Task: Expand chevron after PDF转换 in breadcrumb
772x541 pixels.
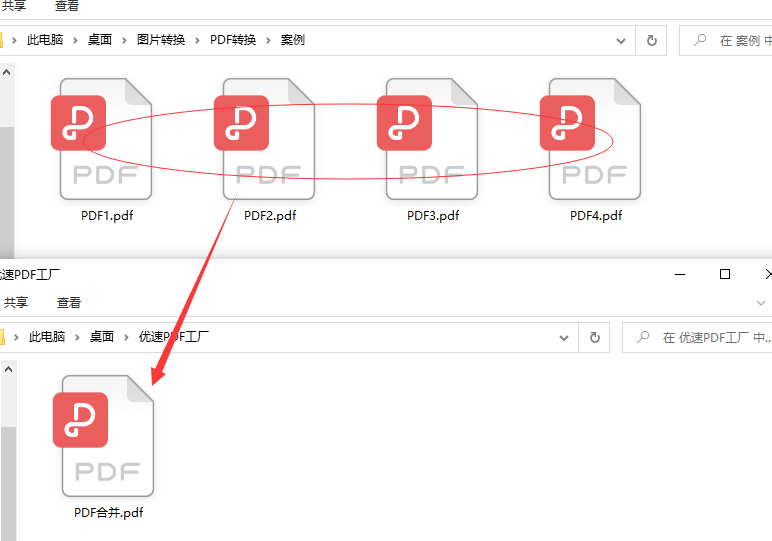Action: tap(268, 40)
